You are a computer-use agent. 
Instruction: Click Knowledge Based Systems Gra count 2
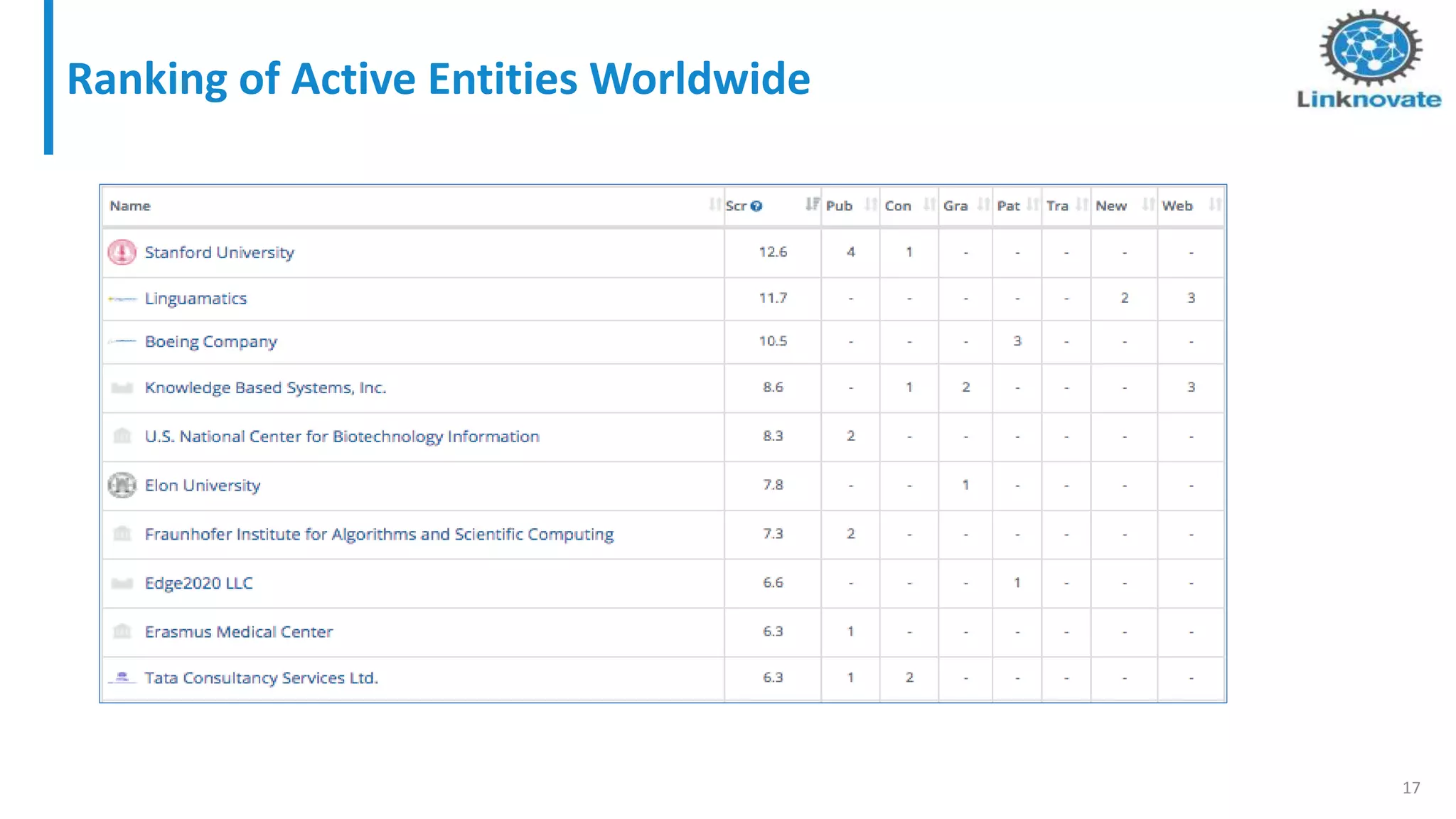pos(965,387)
